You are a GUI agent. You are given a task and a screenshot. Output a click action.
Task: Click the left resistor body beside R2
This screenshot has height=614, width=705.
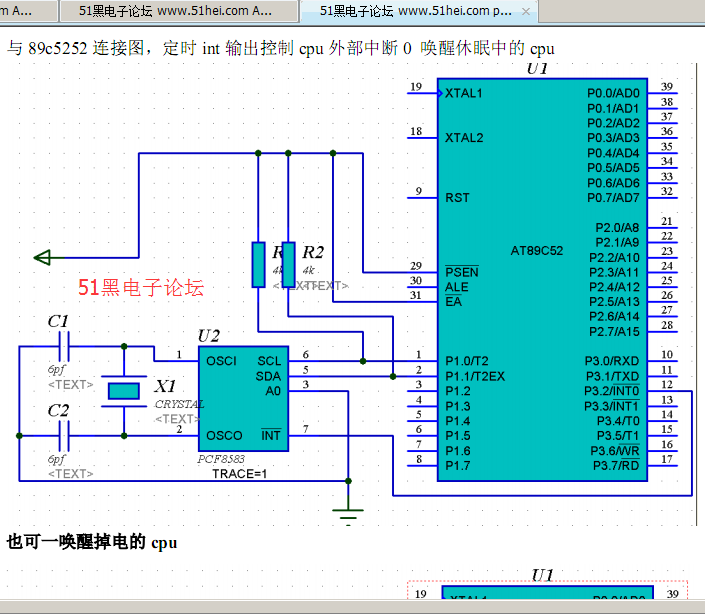coord(258,264)
